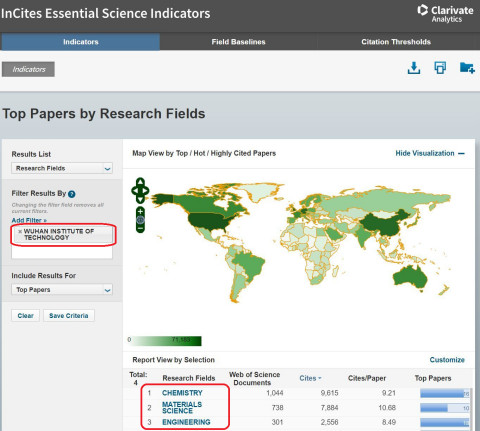This screenshot has height=431, width=480.
Task: Click the Chemistry Top Papers bar
Action: pos(445,393)
